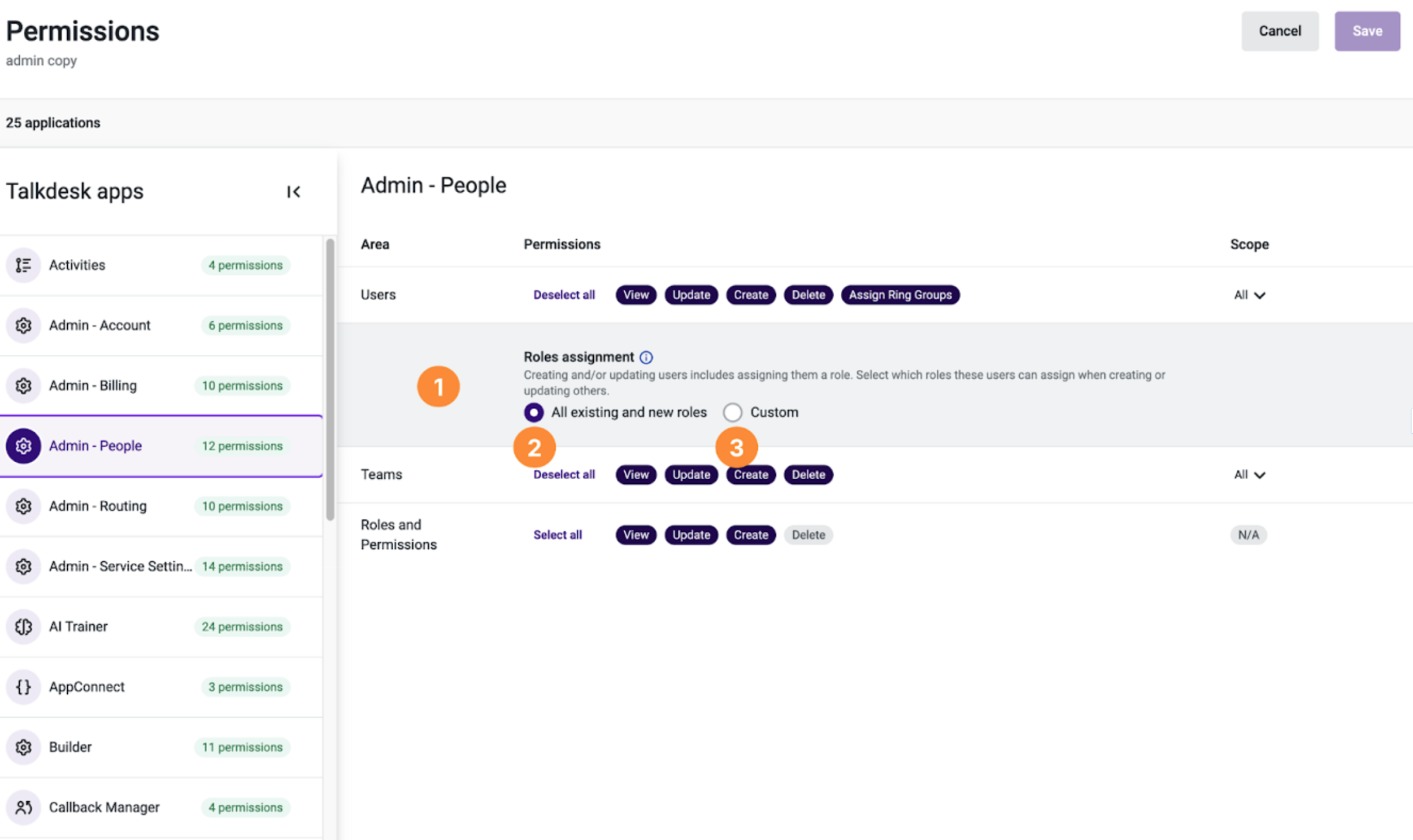Click the Save button
1413x840 pixels.
pos(1367,31)
